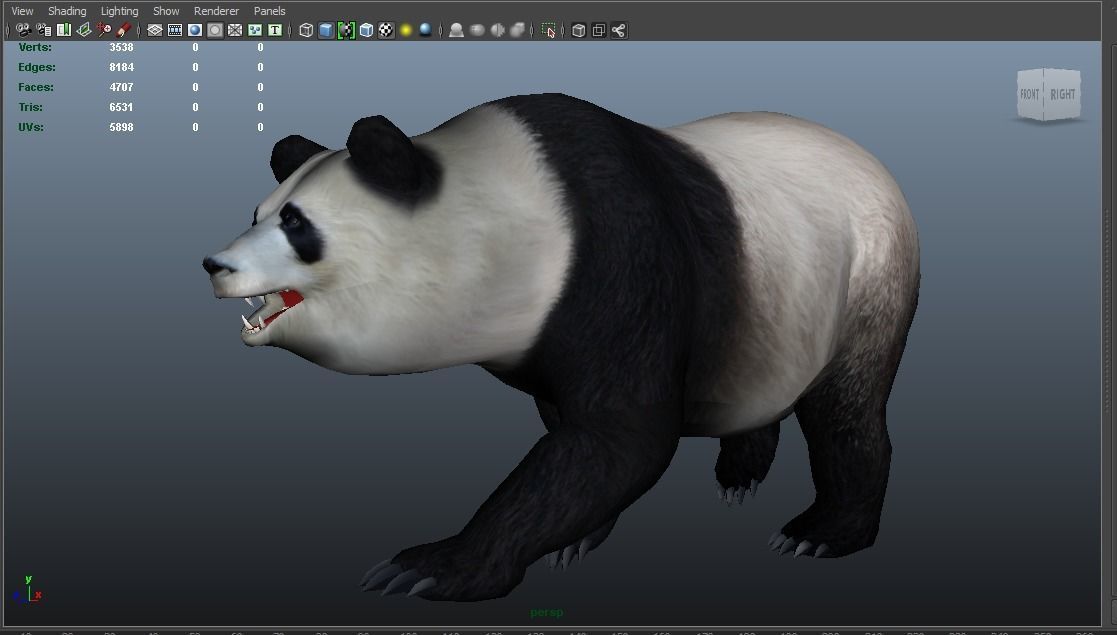1117x635 pixels.
Task: Click the Edges count value 8184
Action: pos(121,67)
